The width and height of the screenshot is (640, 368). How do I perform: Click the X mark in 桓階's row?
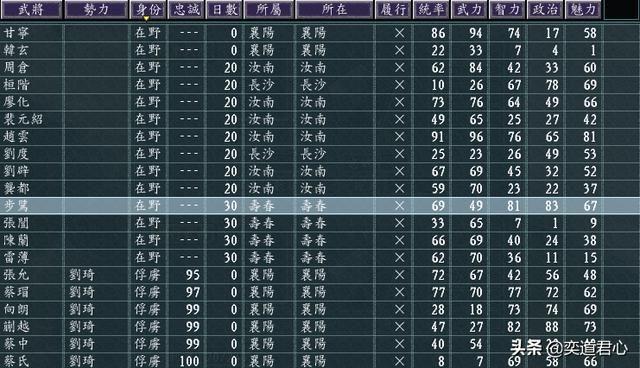pos(400,85)
